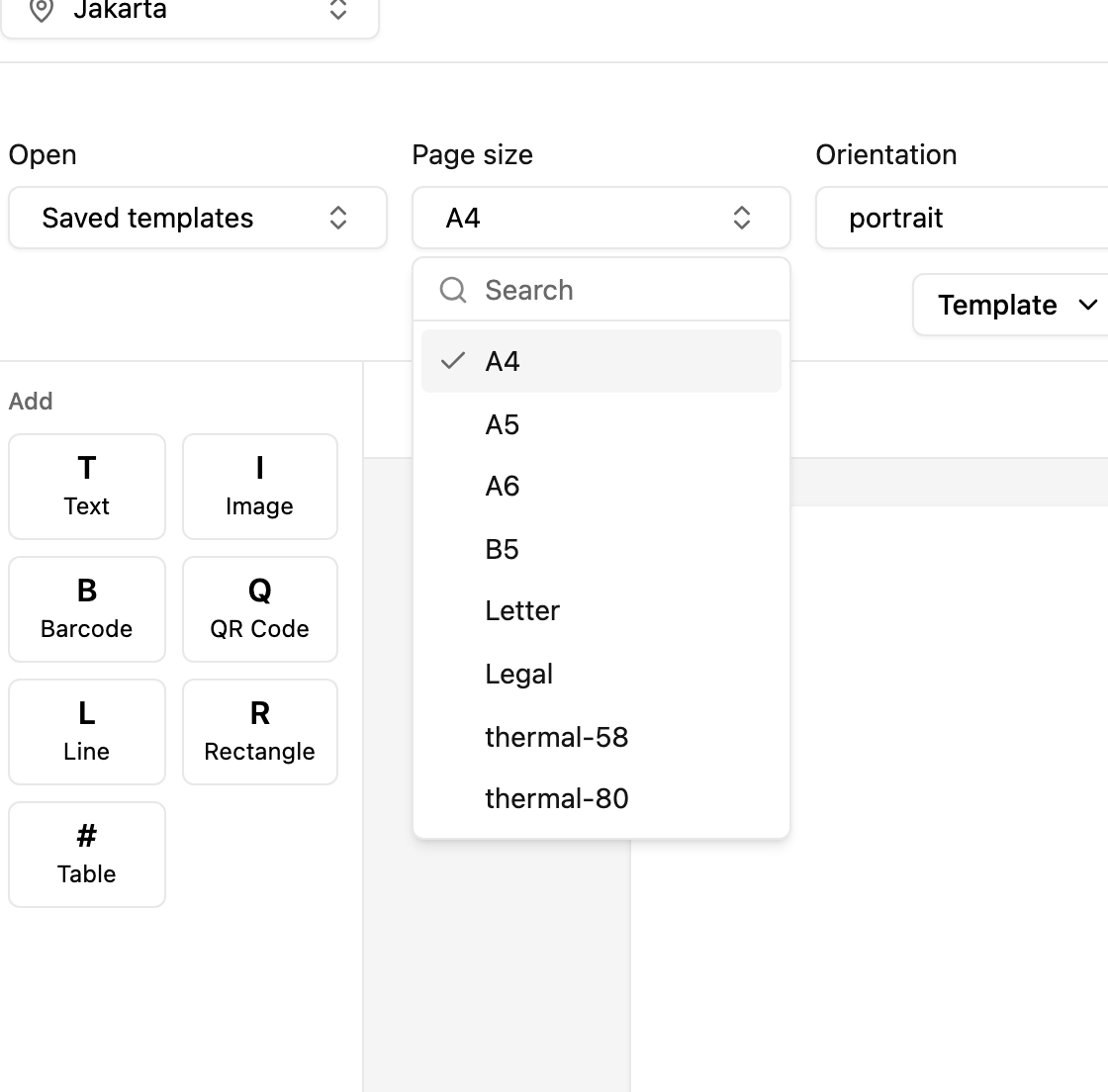Screen dimensions: 1108x1092
Task: Pick thermal-58 page size
Action: [x=601, y=737]
